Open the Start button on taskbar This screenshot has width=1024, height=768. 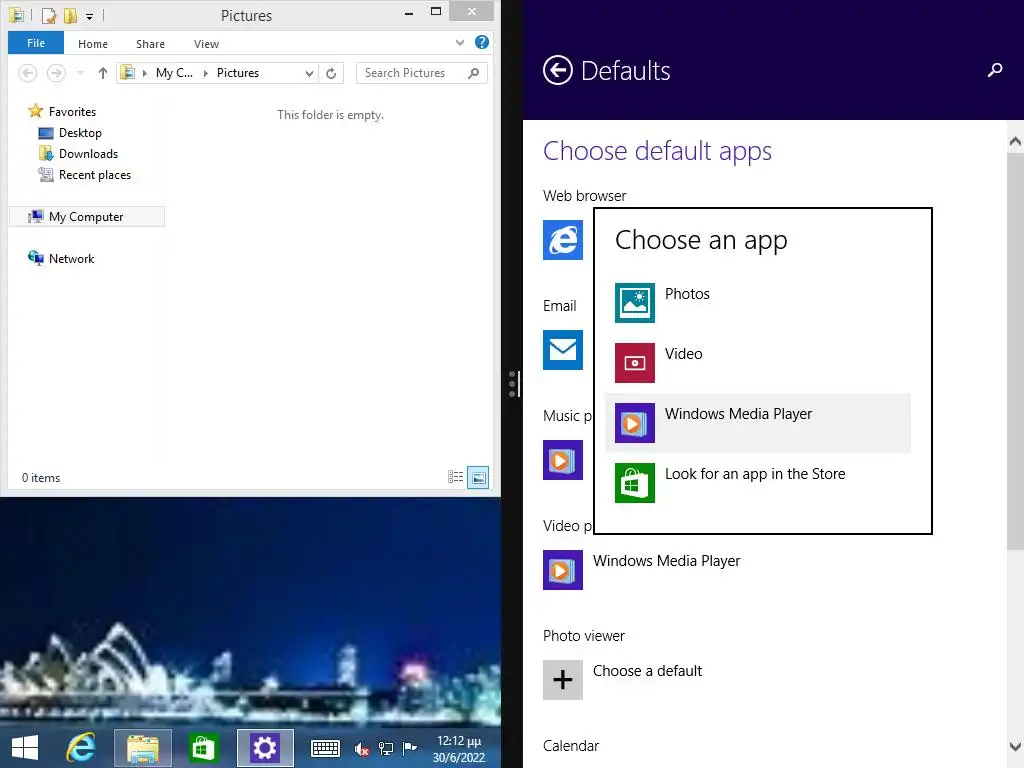[25, 748]
